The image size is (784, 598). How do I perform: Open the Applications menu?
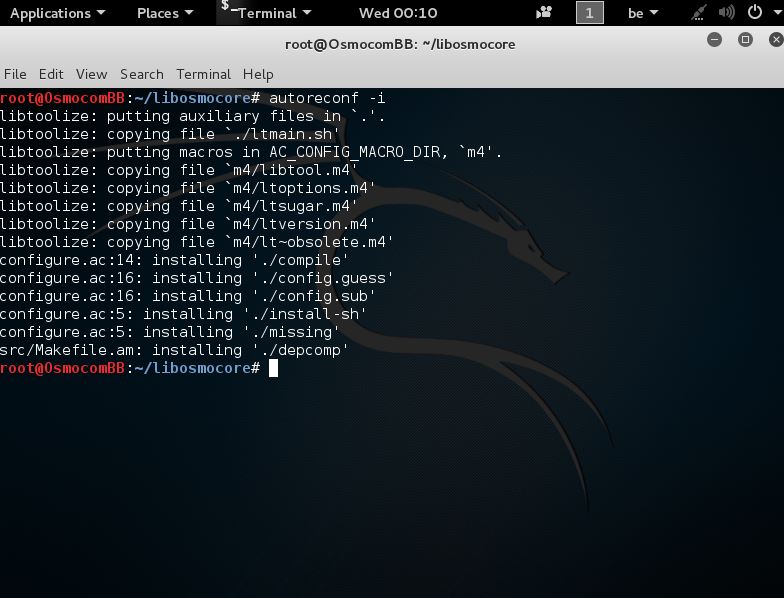coord(57,13)
